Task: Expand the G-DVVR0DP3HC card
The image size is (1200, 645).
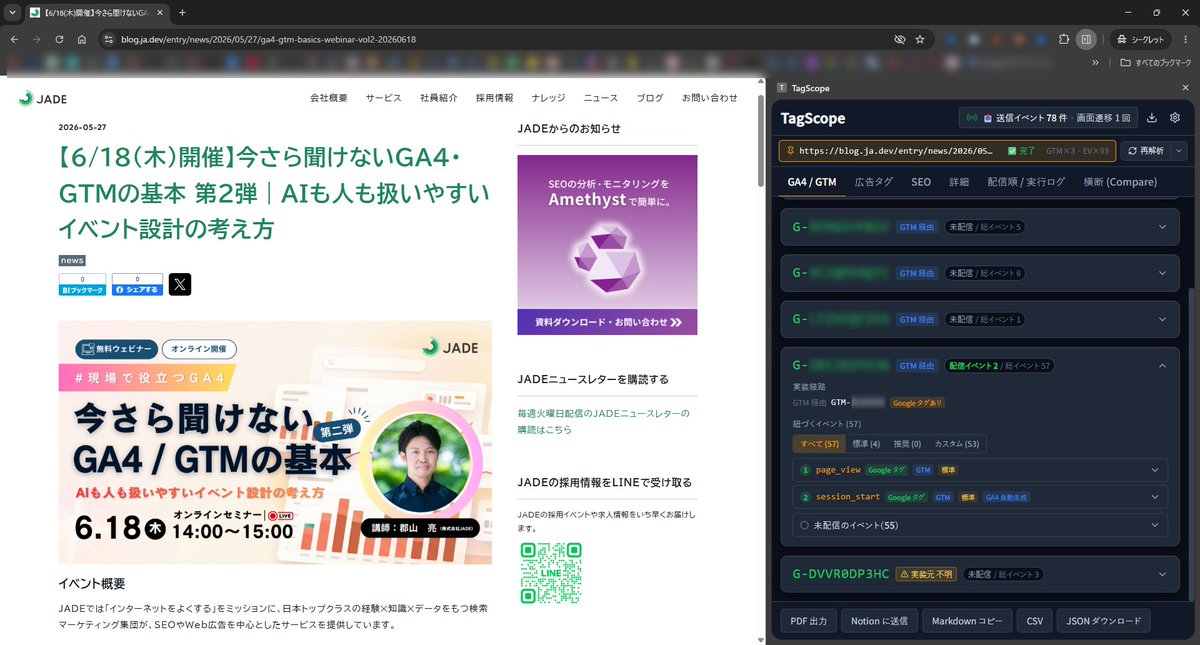Action: [x=980, y=574]
